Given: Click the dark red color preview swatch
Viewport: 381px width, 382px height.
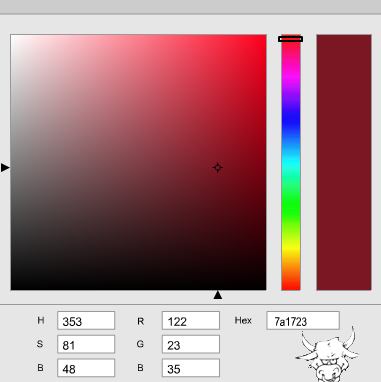Looking at the screenshot, I should [x=344, y=162].
